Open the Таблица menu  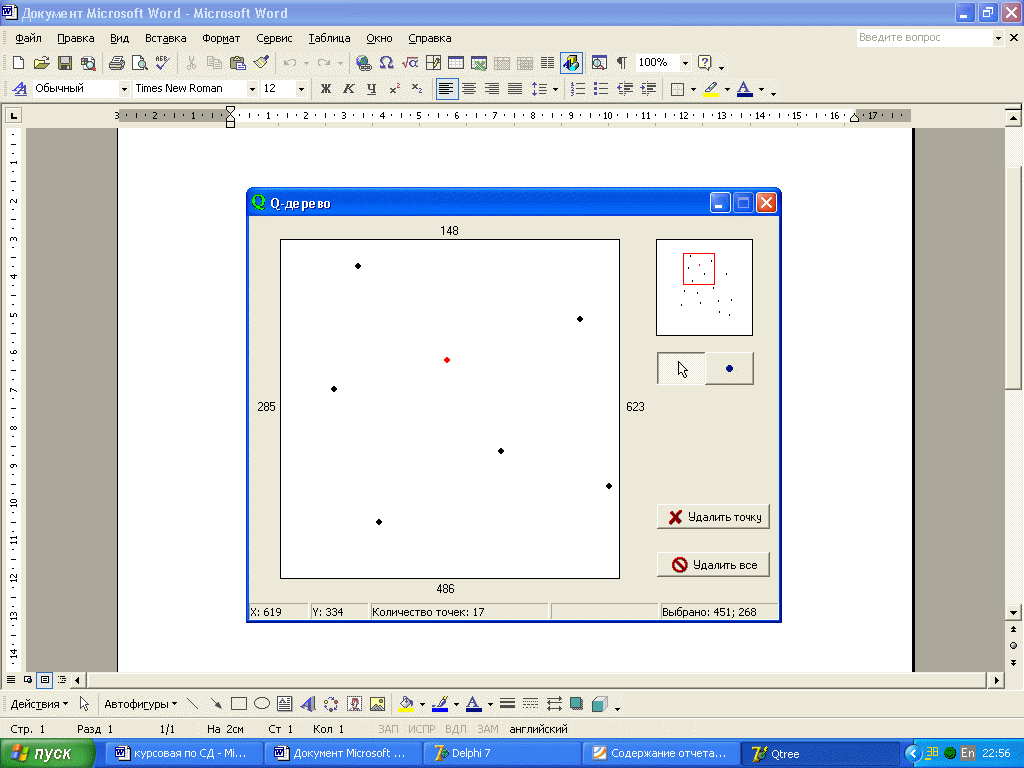click(x=329, y=38)
